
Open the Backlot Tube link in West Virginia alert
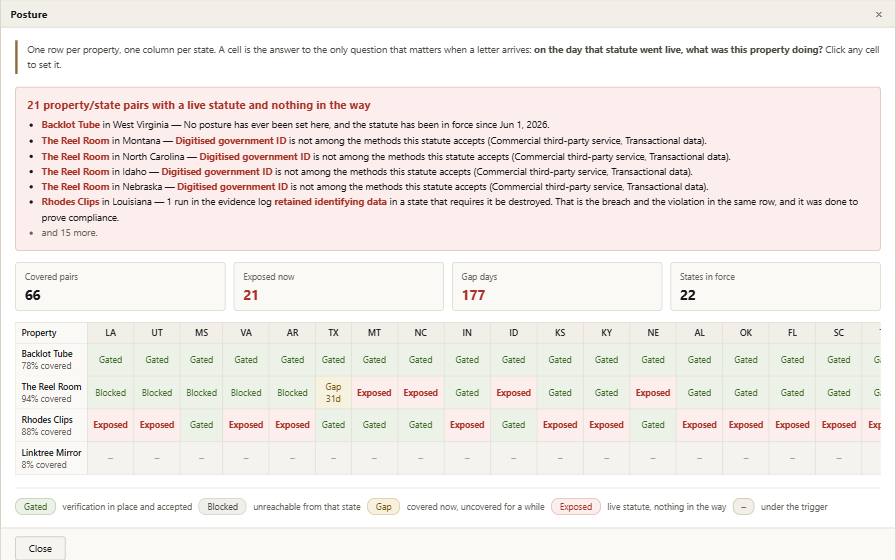point(70,125)
